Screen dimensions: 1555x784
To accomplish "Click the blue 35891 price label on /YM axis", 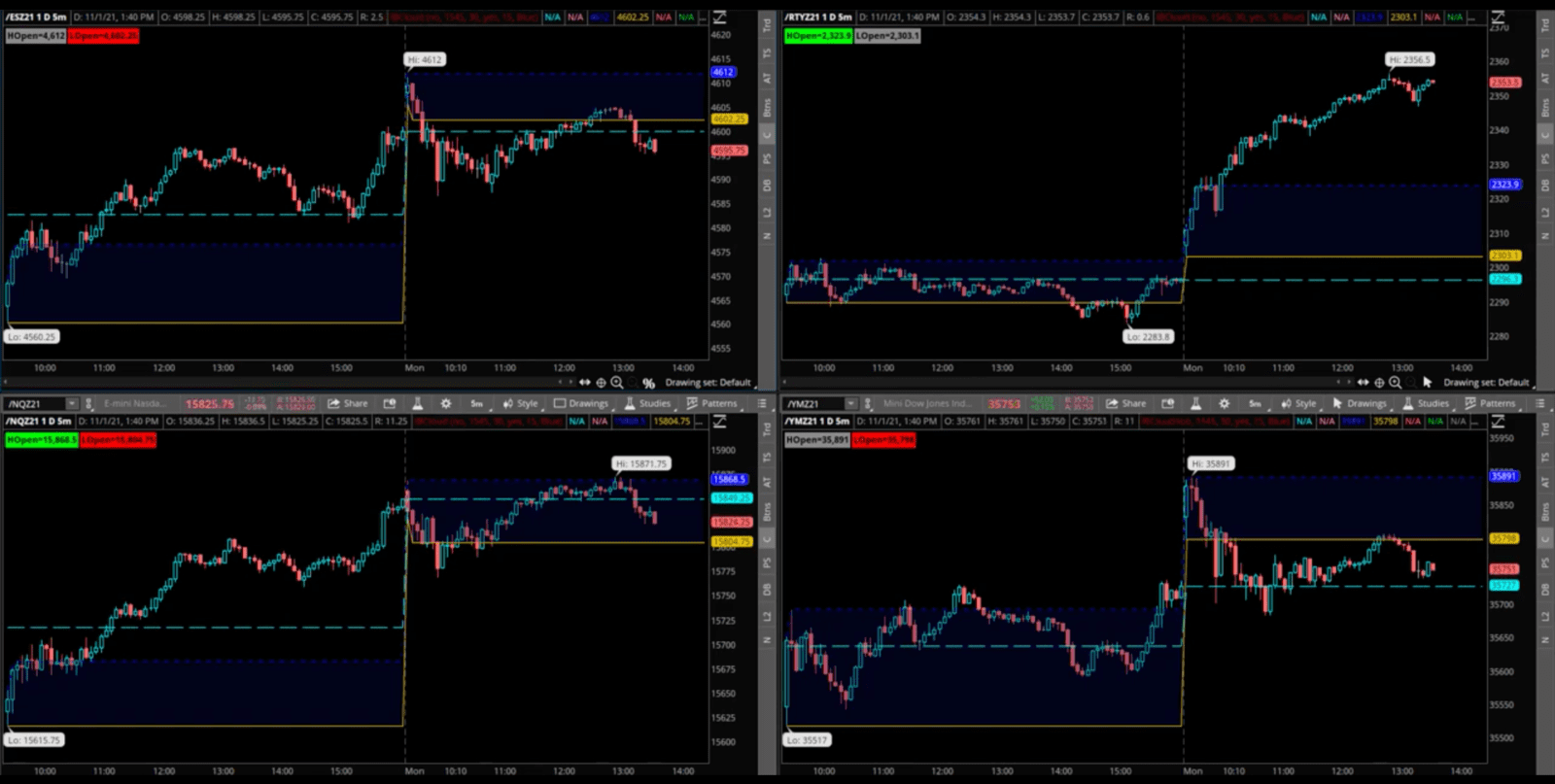I will click(1503, 476).
